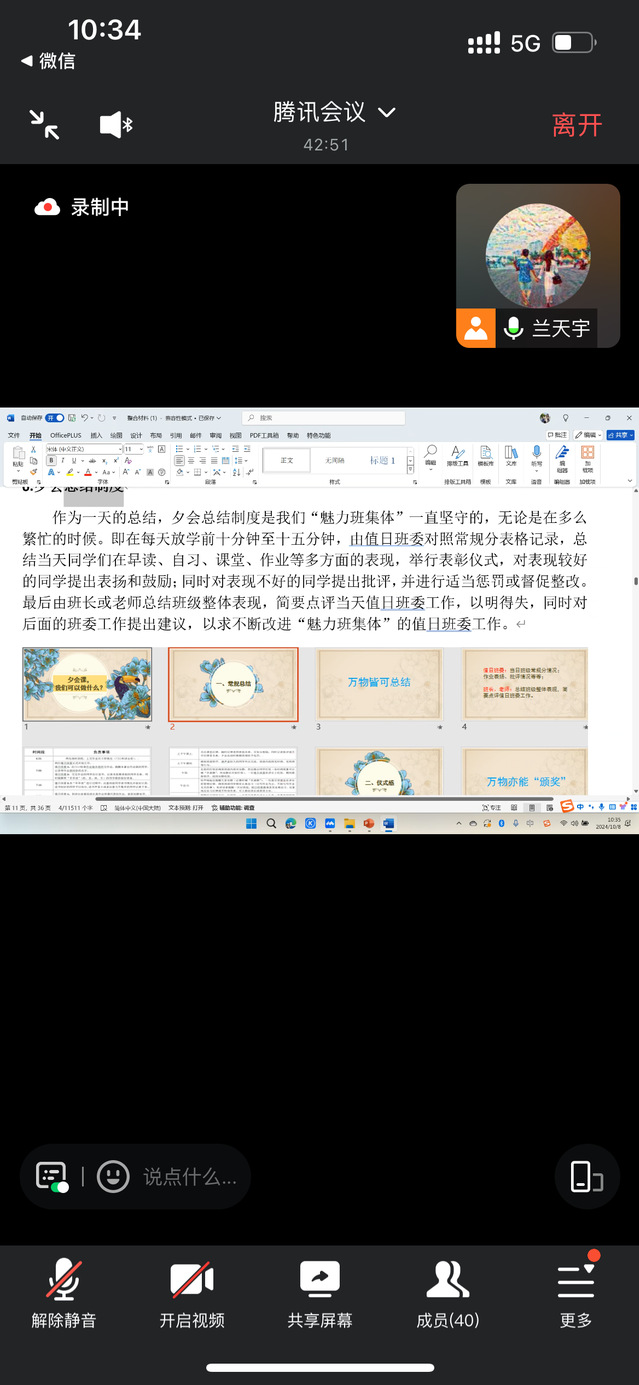
Task: Open the 成员(40) members list
Action: (448, 1293)
